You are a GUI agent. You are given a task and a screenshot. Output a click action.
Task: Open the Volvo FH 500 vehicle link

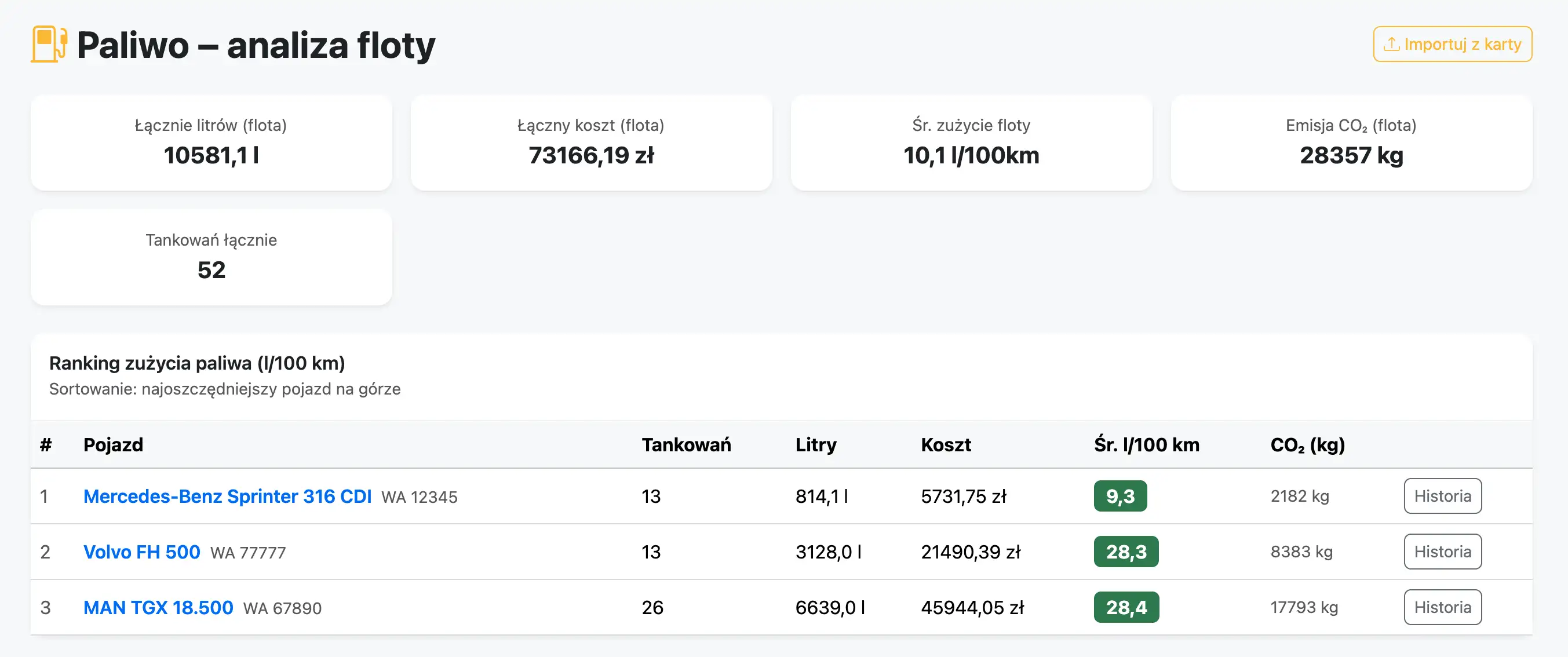tap(141, 552)
